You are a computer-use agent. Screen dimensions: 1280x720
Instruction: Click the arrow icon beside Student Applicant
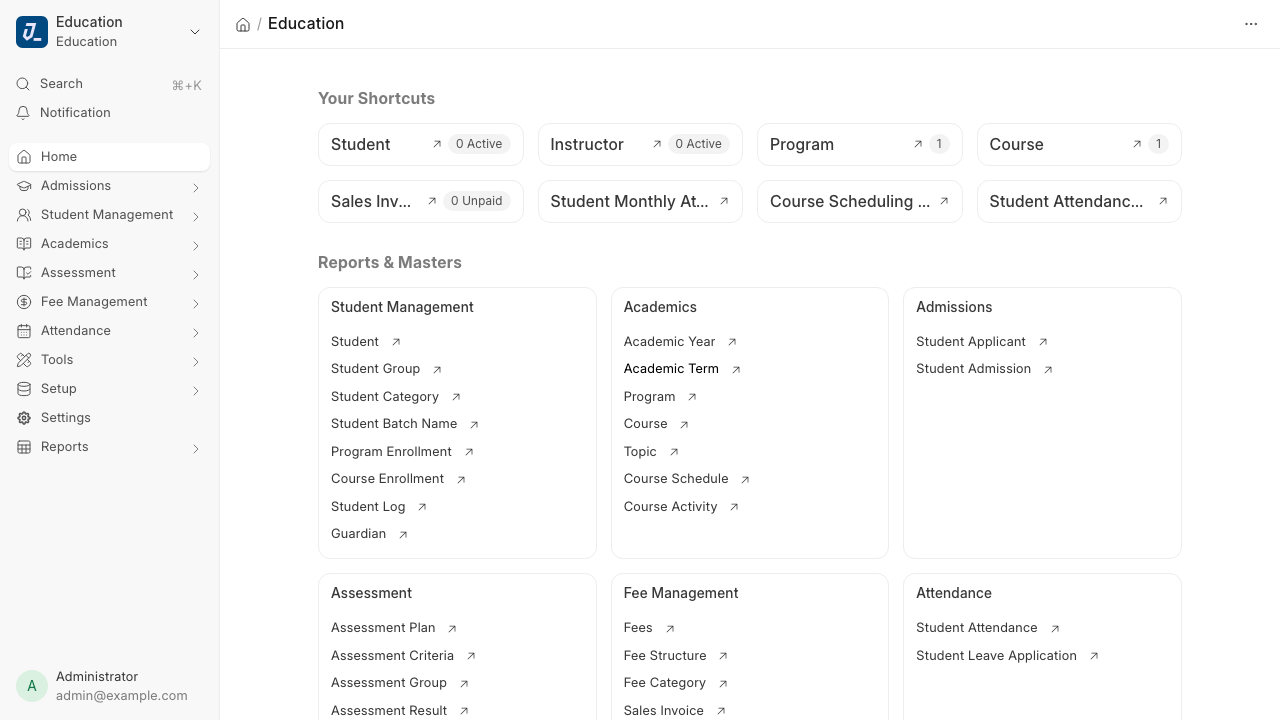click(x=1043, y=342)
